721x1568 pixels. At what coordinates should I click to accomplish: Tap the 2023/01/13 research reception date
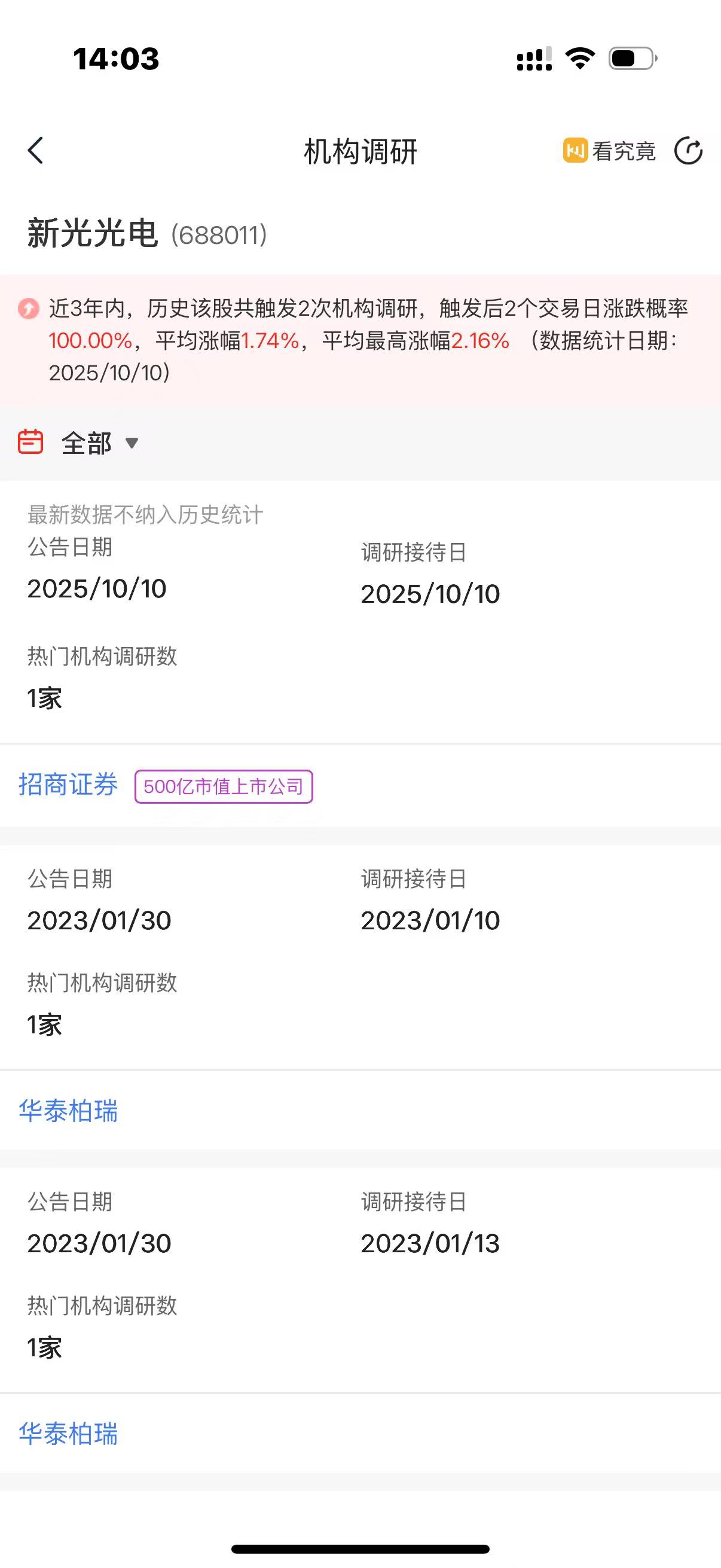430,1243
